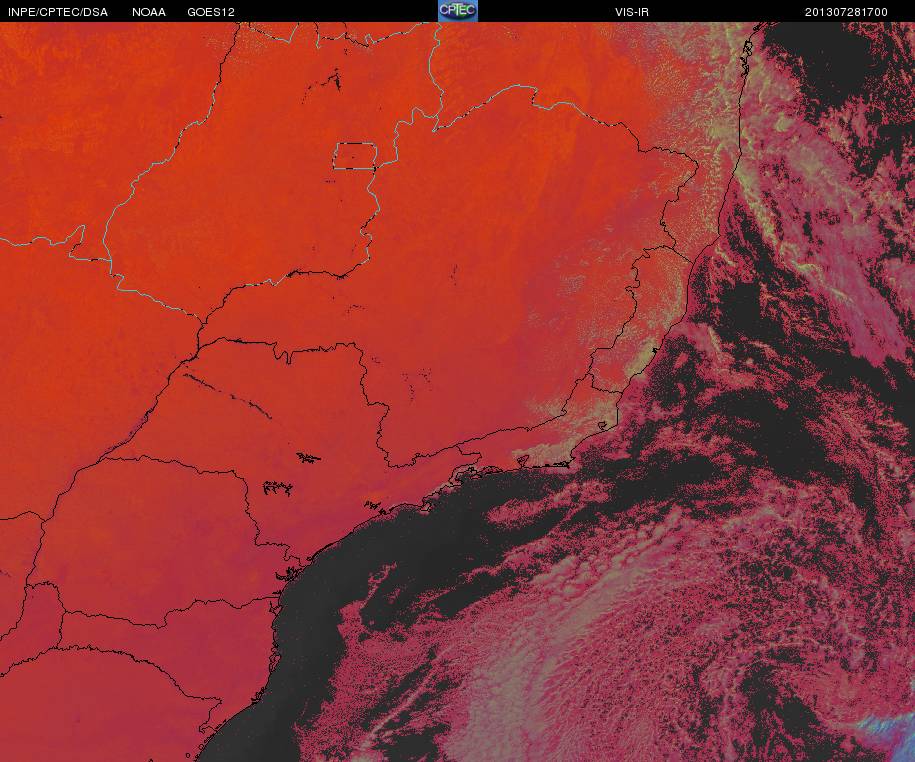915x762 pixels.
Task: Click the VIS-IR channel label
Action: coord(631,12)
